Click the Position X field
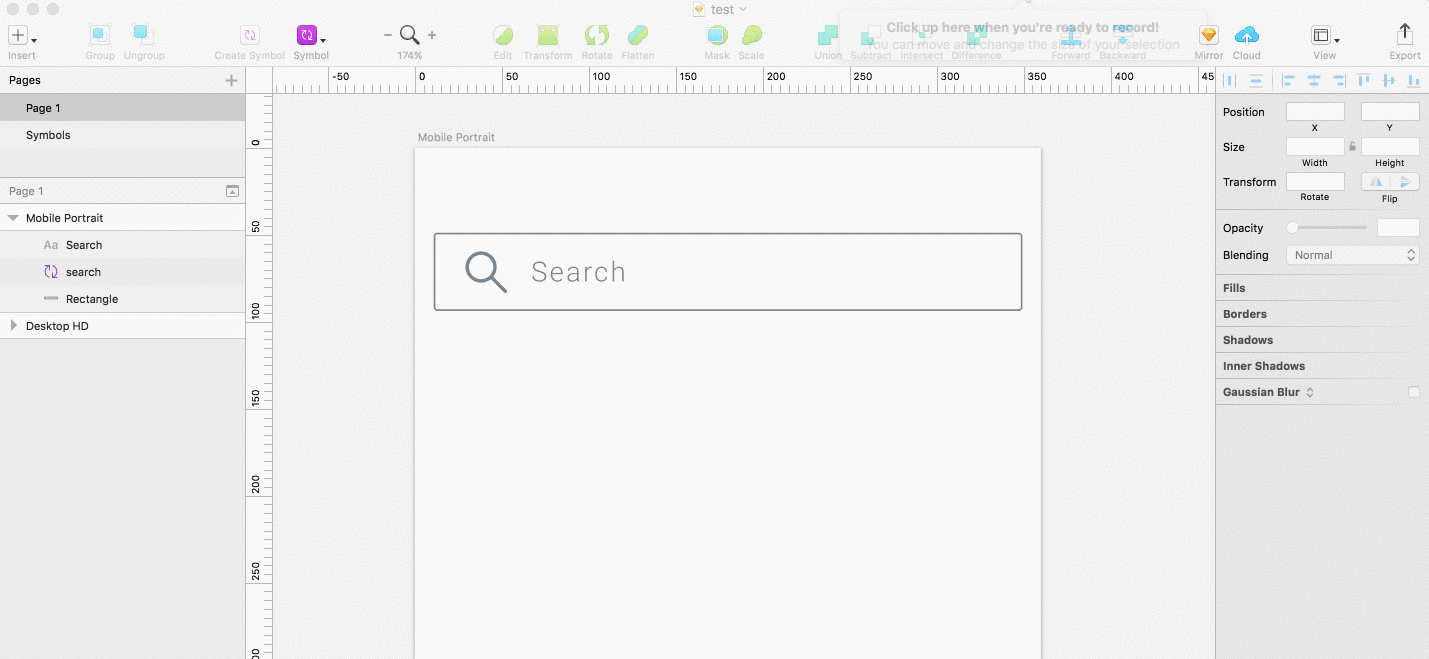The height and width of the screenshot is (659, 1429). pyautogui.click(x=1315, y=112)
